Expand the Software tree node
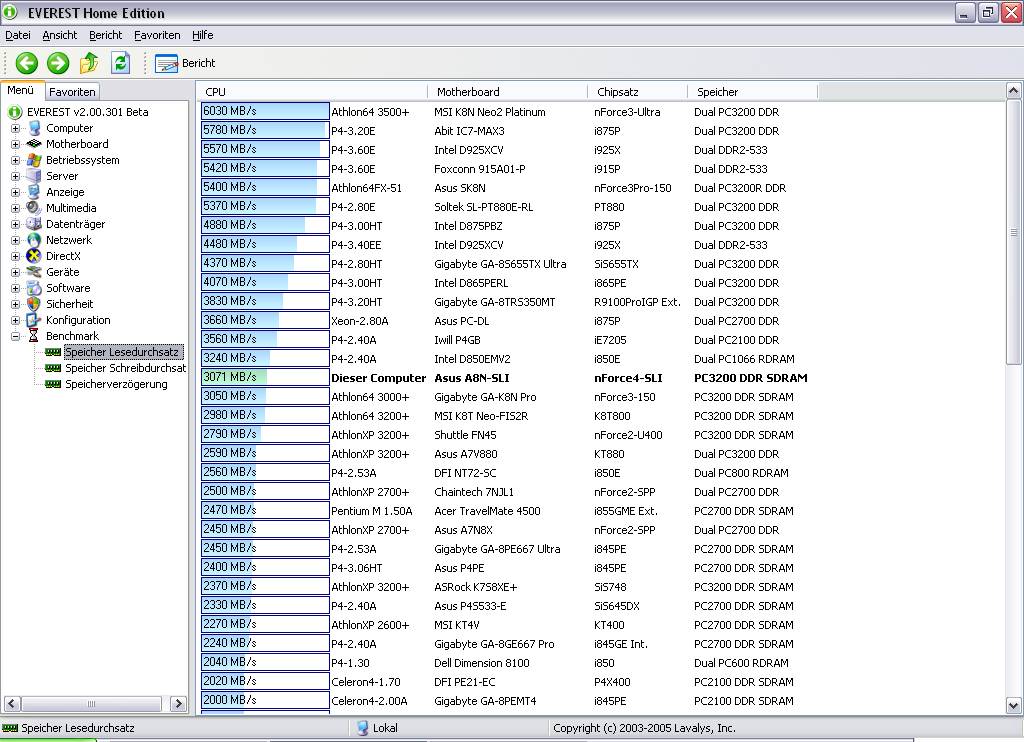The height and width of the screenshot is (742, 1024). click(x=16, y=288)
